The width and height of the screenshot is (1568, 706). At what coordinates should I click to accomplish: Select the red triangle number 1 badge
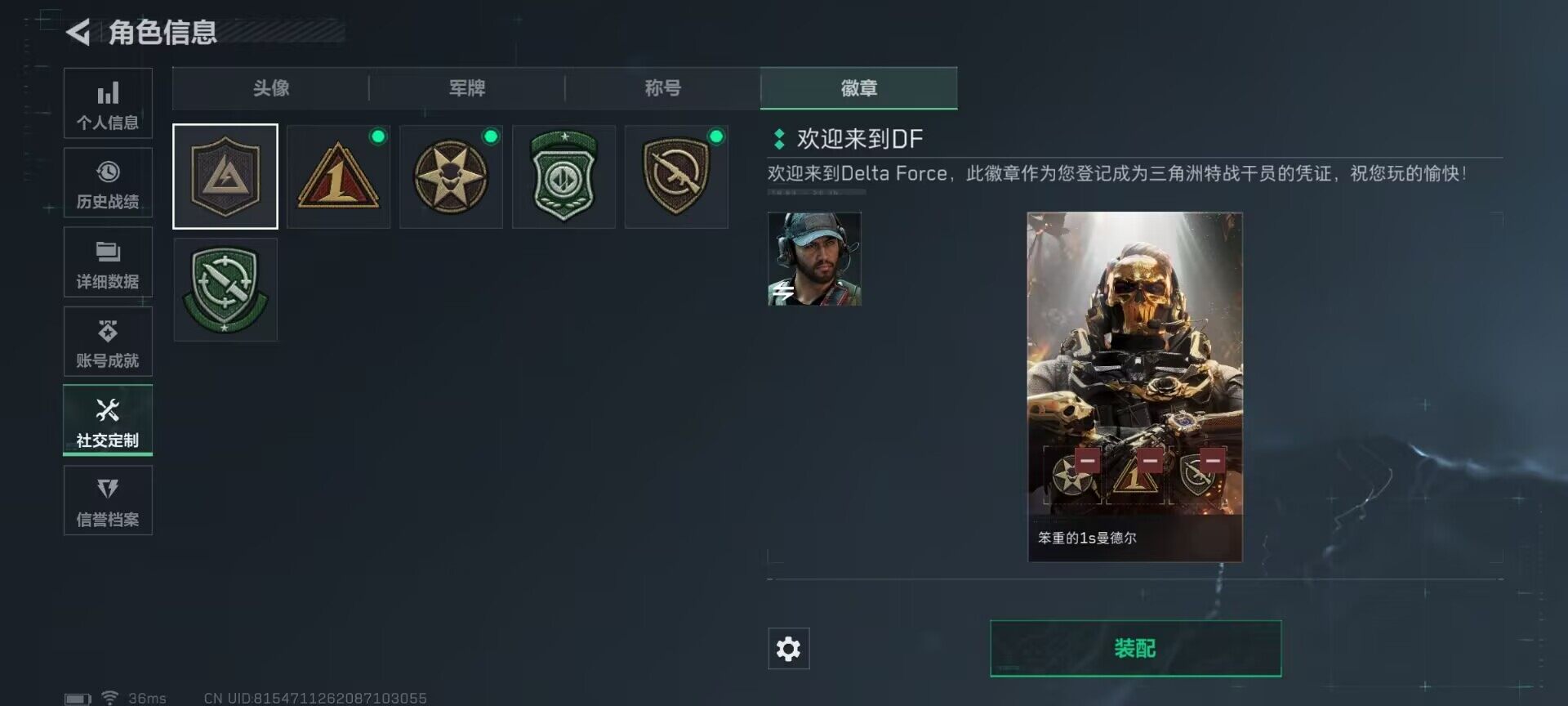[x=338, y=176]
